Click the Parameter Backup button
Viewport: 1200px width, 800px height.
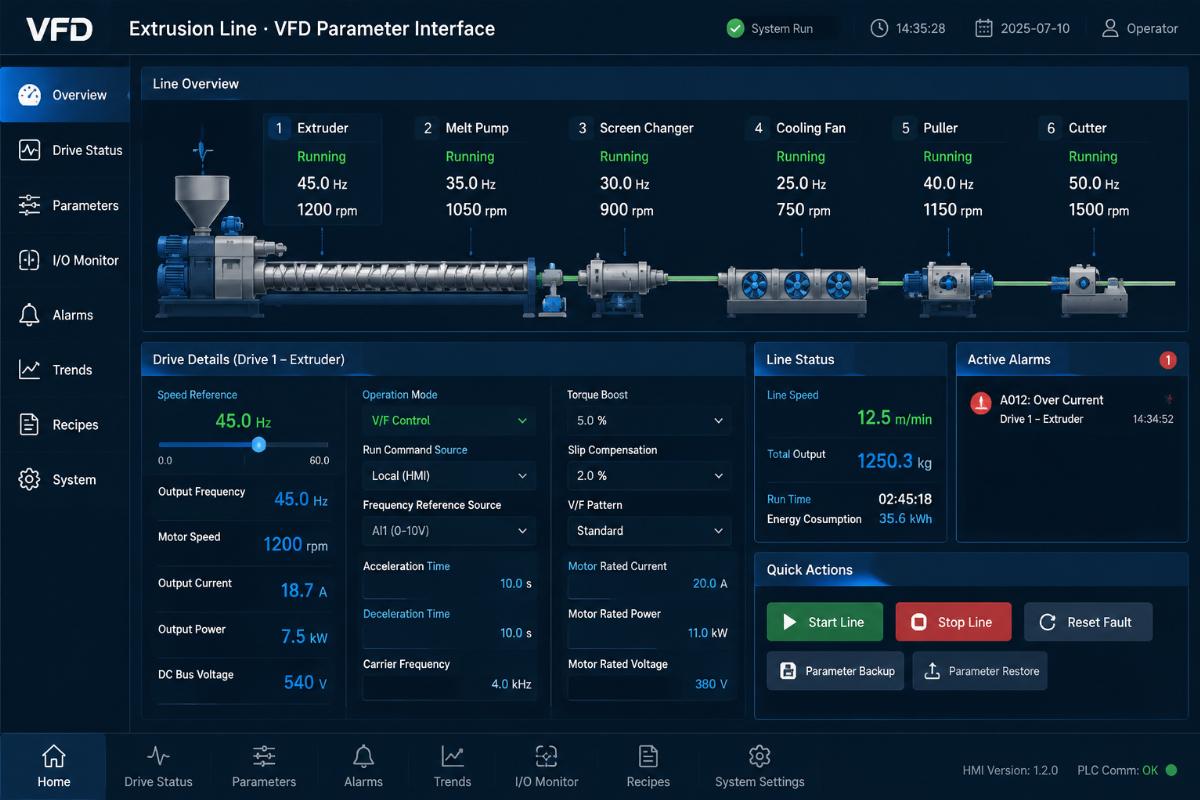point(835,671)
